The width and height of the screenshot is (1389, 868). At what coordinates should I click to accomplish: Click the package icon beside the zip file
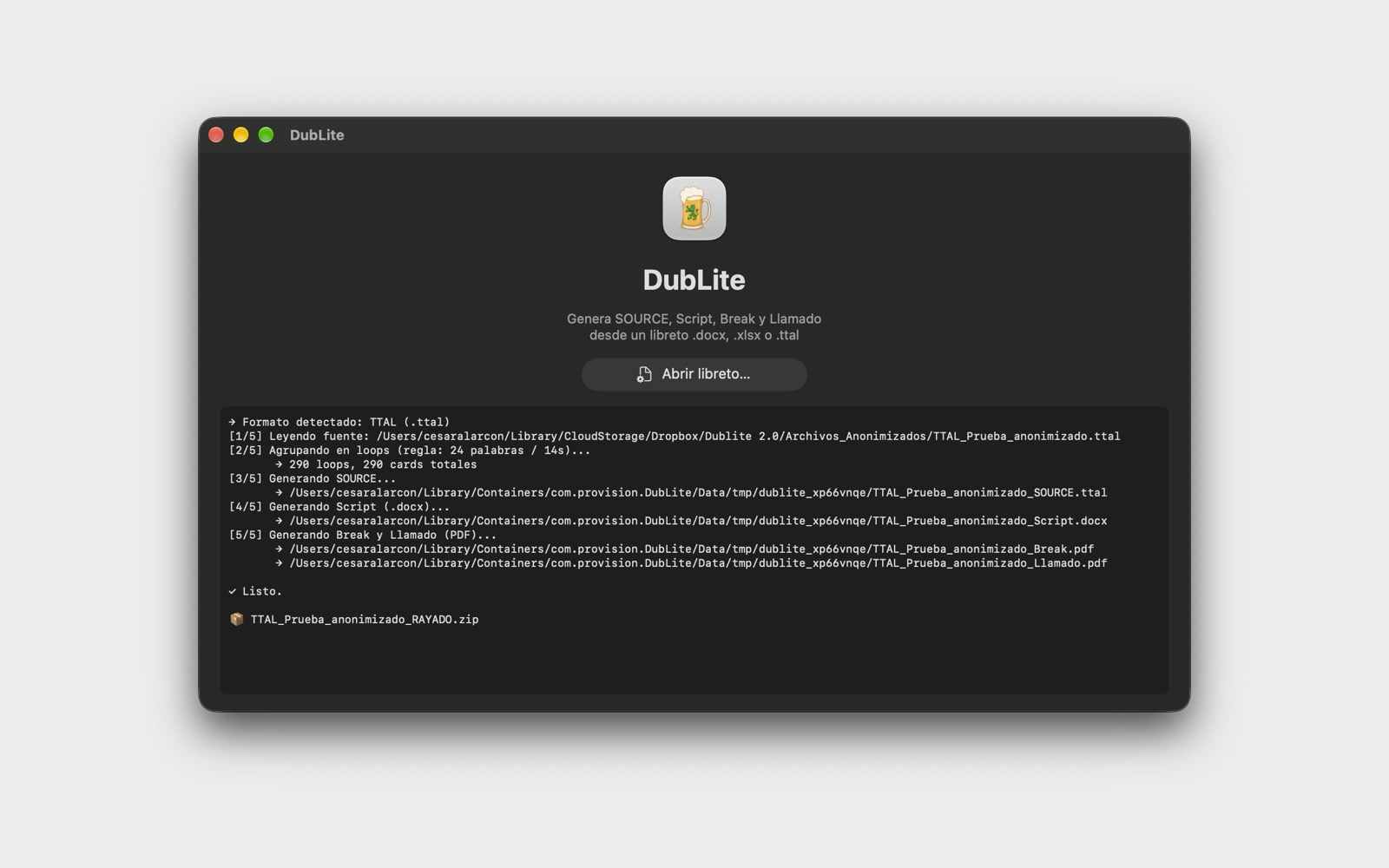pyautogui.click(x=236, y=619)
